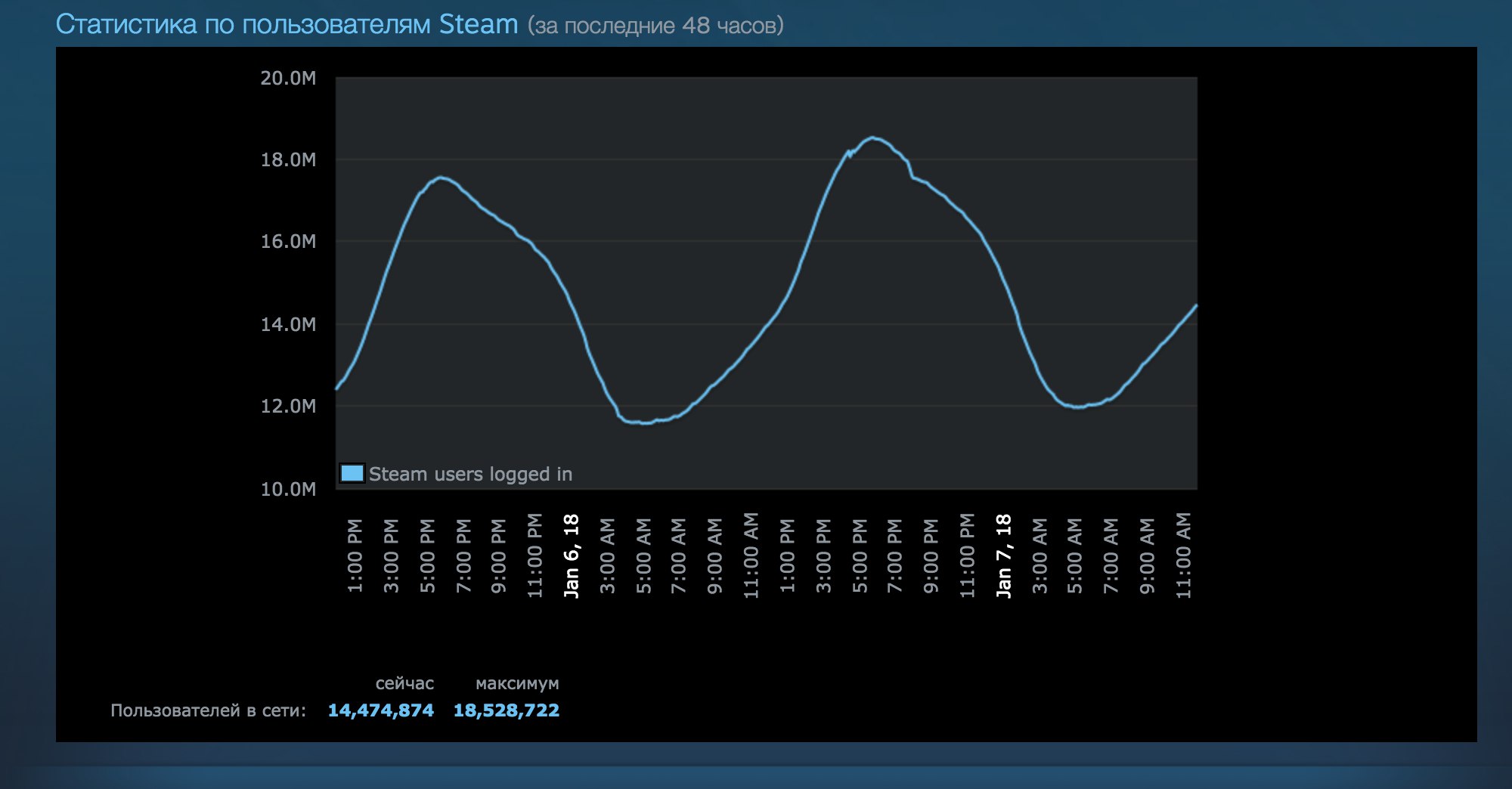Click the 16.0M y-axis label
Viewport: 1512px width, 789px height.
click(x=288, y=242)
